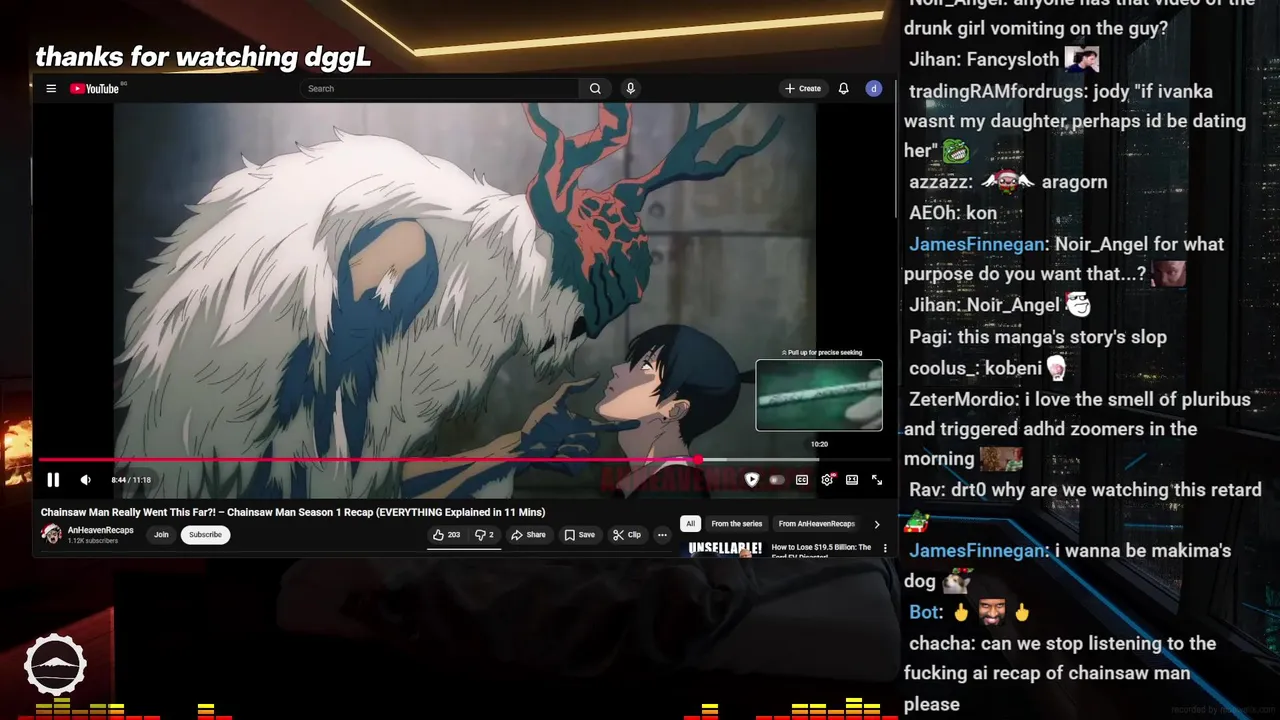Open the notifications bell
Image resolution: width=1280 pixels, height=720 pixels.
[x=844, y=89]
